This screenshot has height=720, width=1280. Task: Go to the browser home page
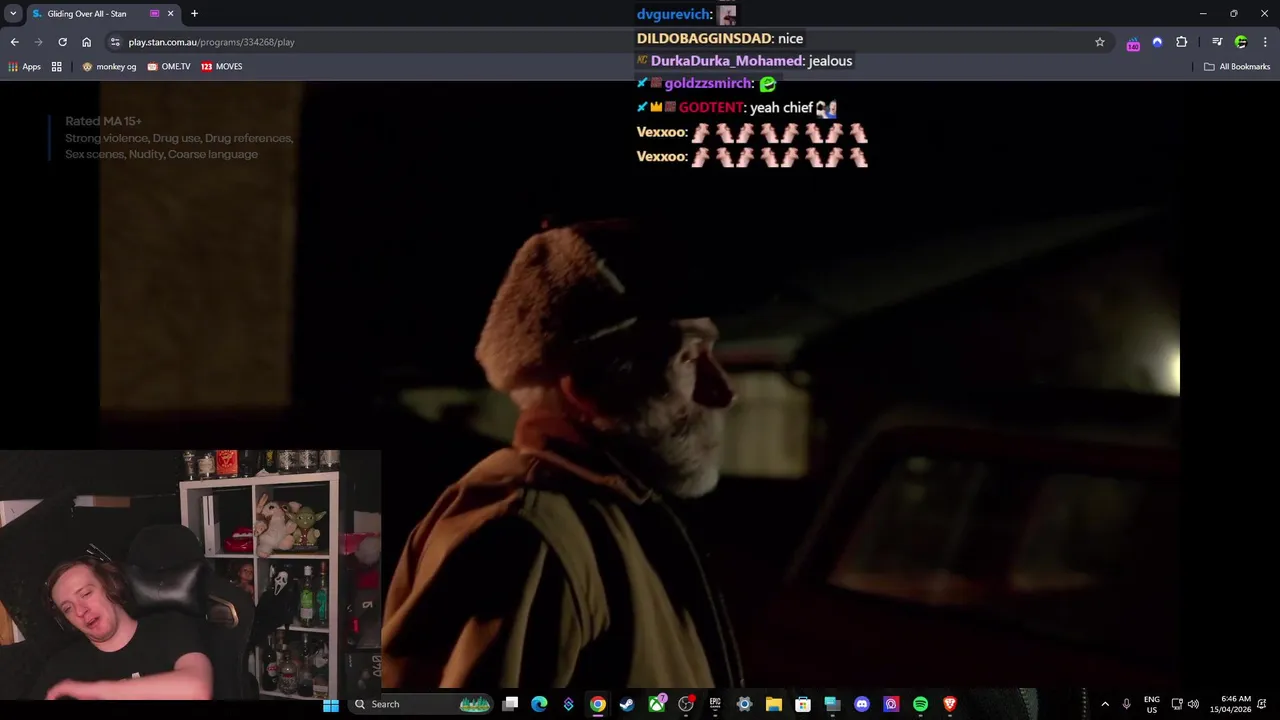pos(86,42)
